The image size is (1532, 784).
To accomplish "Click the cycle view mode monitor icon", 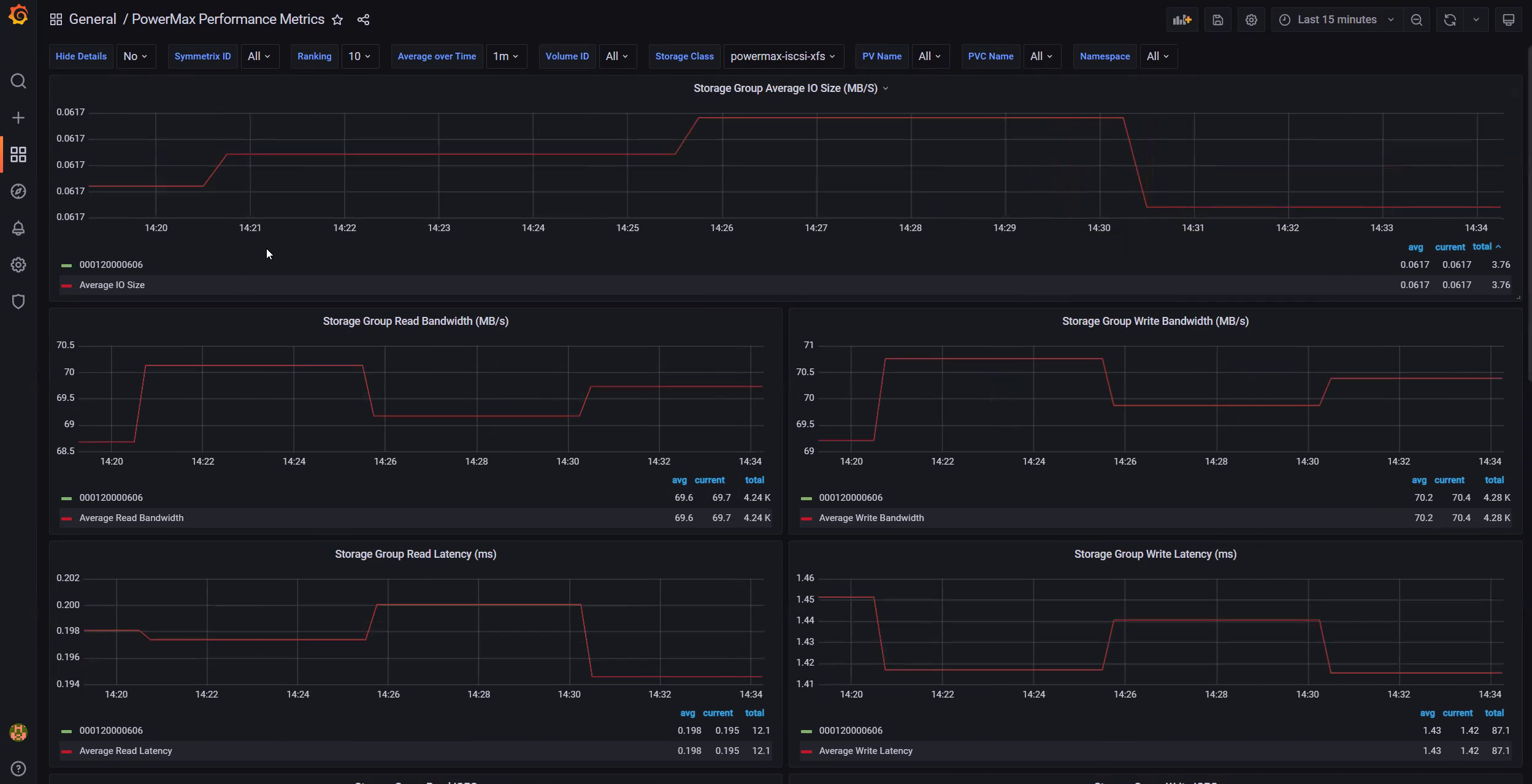I will coord(1509,20).
